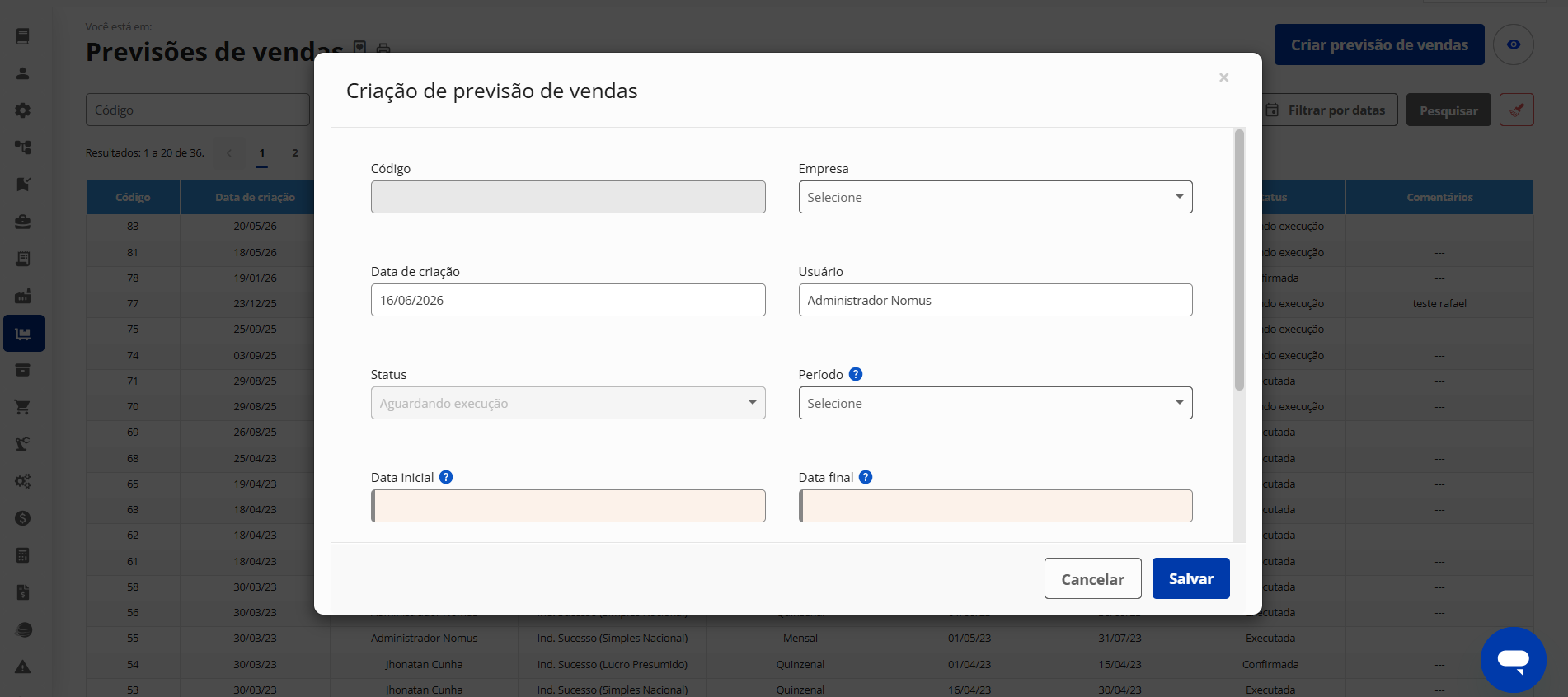
Task: Open the user profile sidebar icon
Action: (x=23, y=73)
